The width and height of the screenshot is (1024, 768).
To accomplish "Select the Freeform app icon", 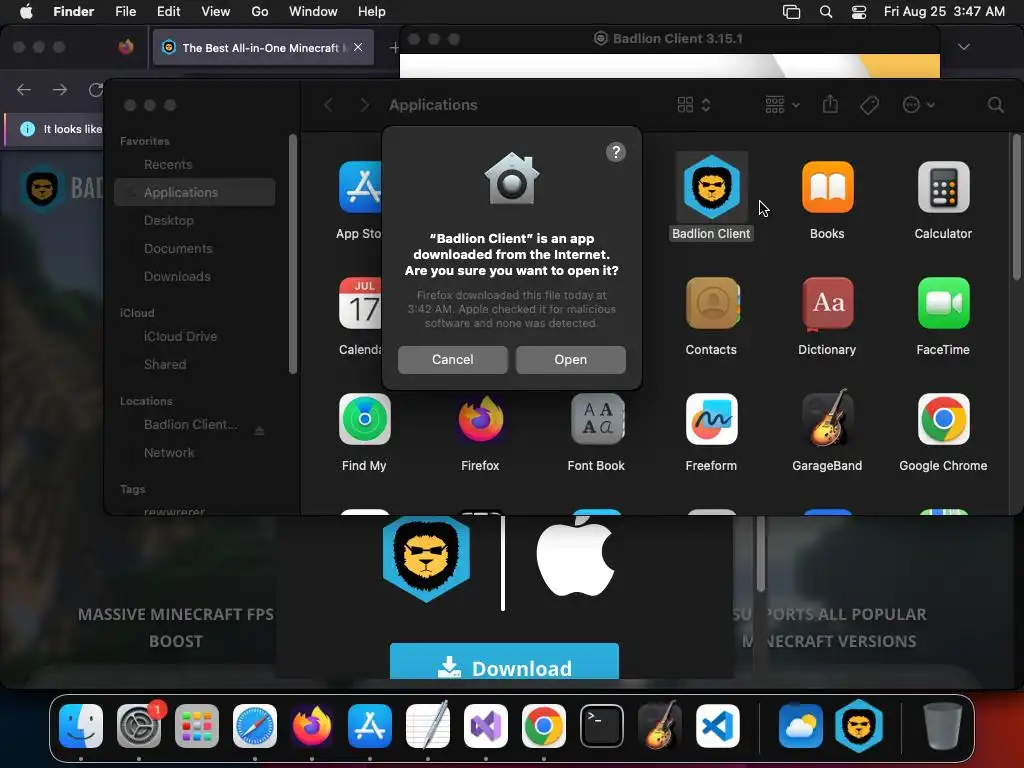I will tap(712, 419).
